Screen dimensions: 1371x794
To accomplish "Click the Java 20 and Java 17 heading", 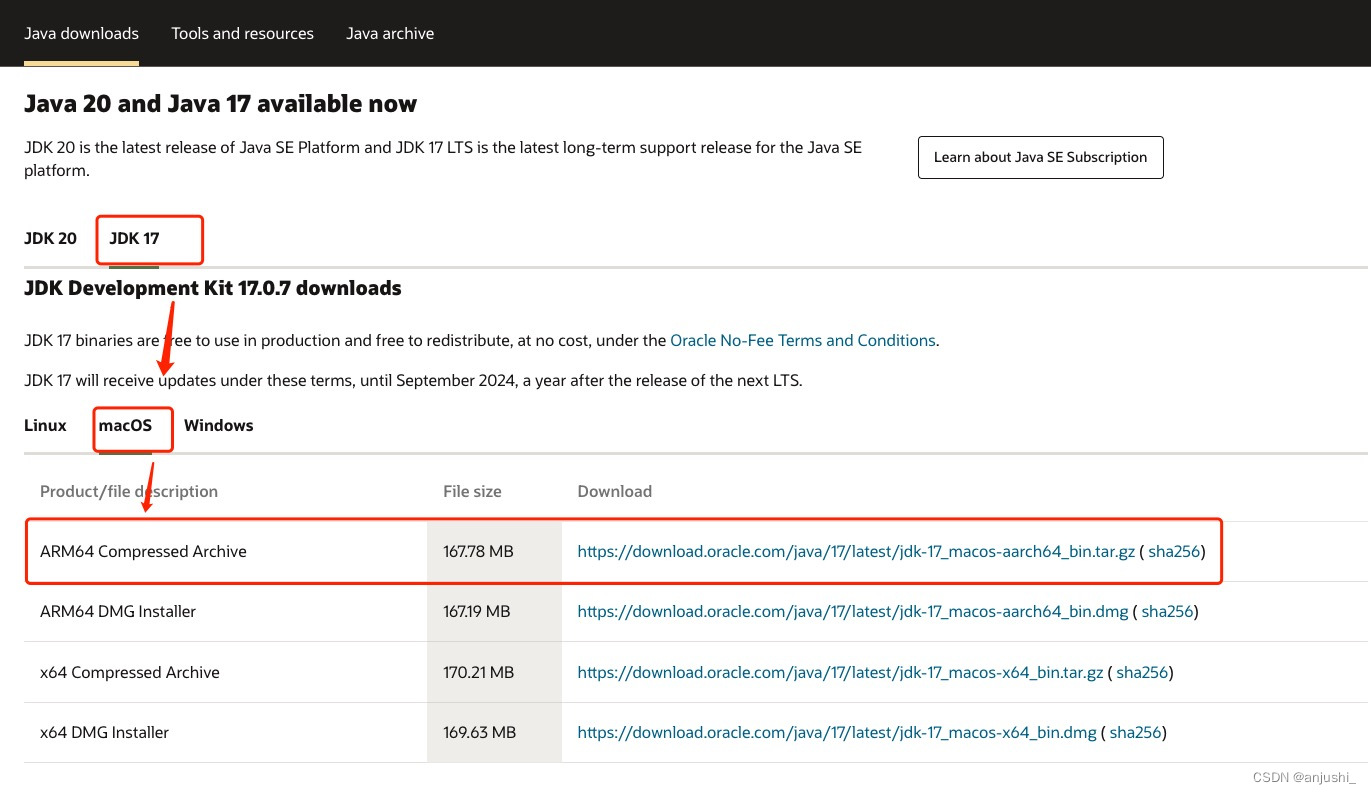I will (x=221, y=103).
